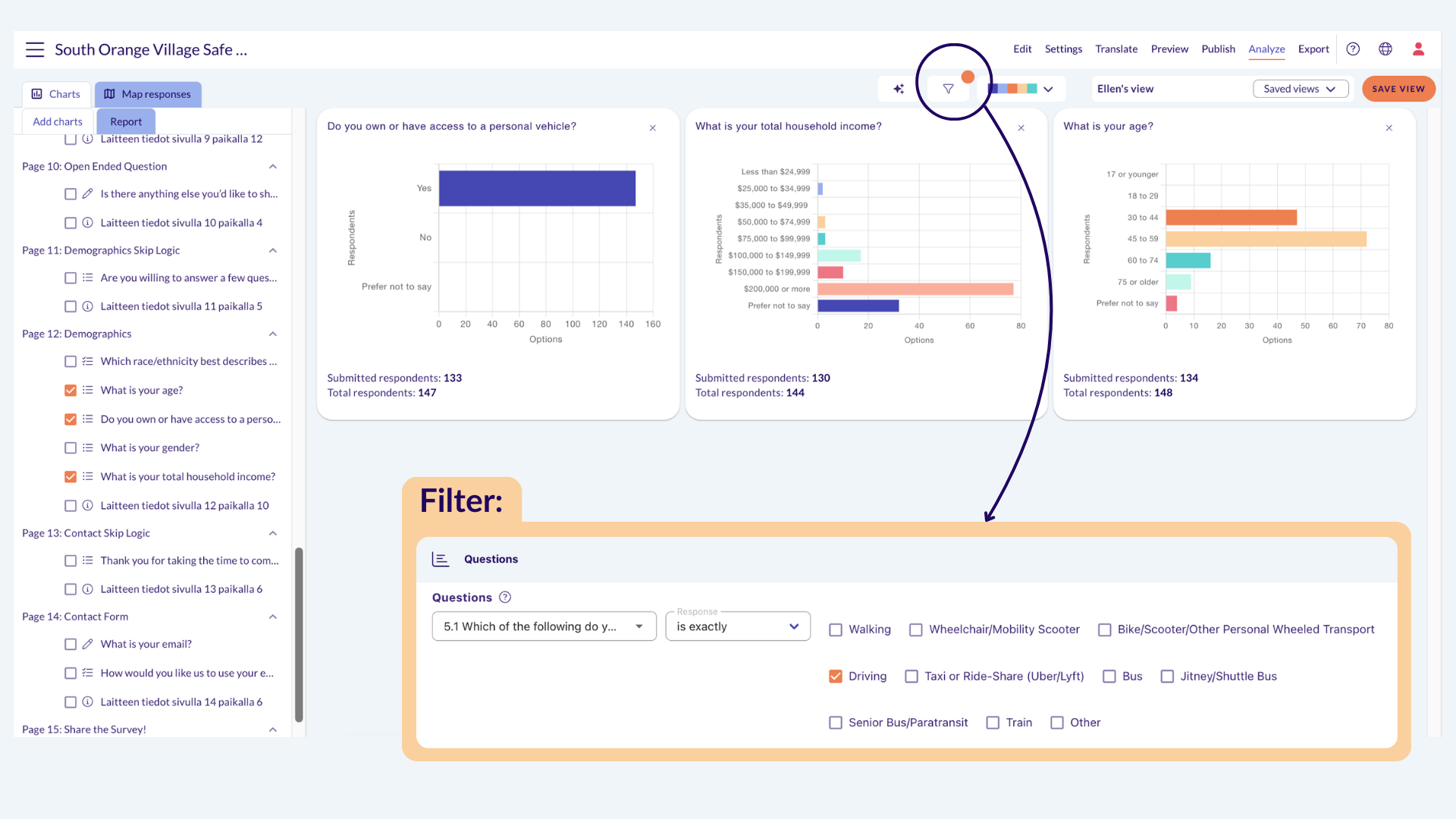The width and height of the screenshot is (1456, 819).
Task: Click info icon for Laitteen tiedot sivulla 13
Action: (87, 589)
